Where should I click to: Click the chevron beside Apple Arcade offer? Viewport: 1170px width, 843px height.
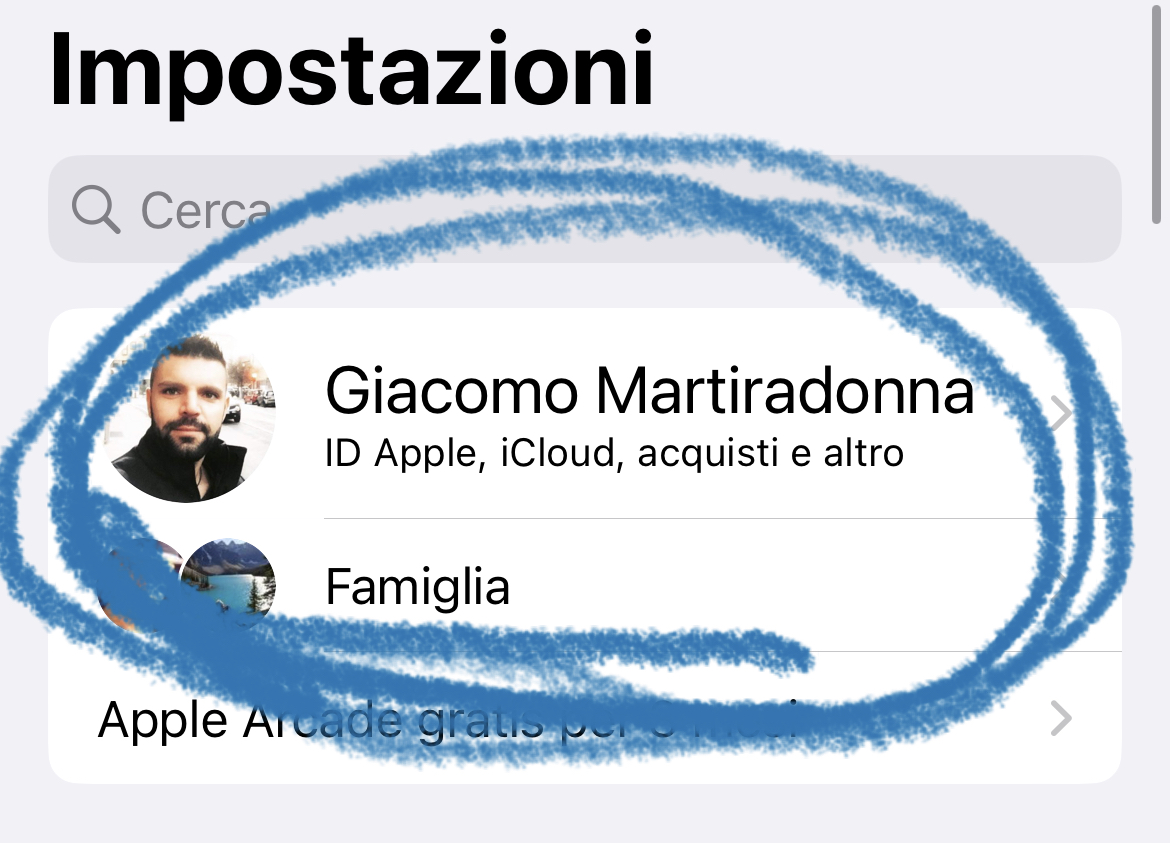point(1060,718)
